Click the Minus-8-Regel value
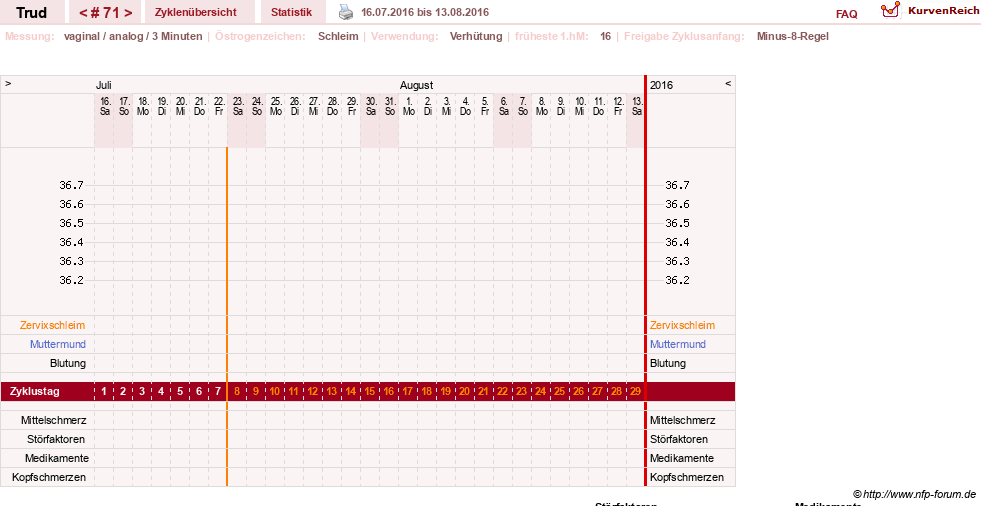The image size is (981, 506). tap(793, 36)
